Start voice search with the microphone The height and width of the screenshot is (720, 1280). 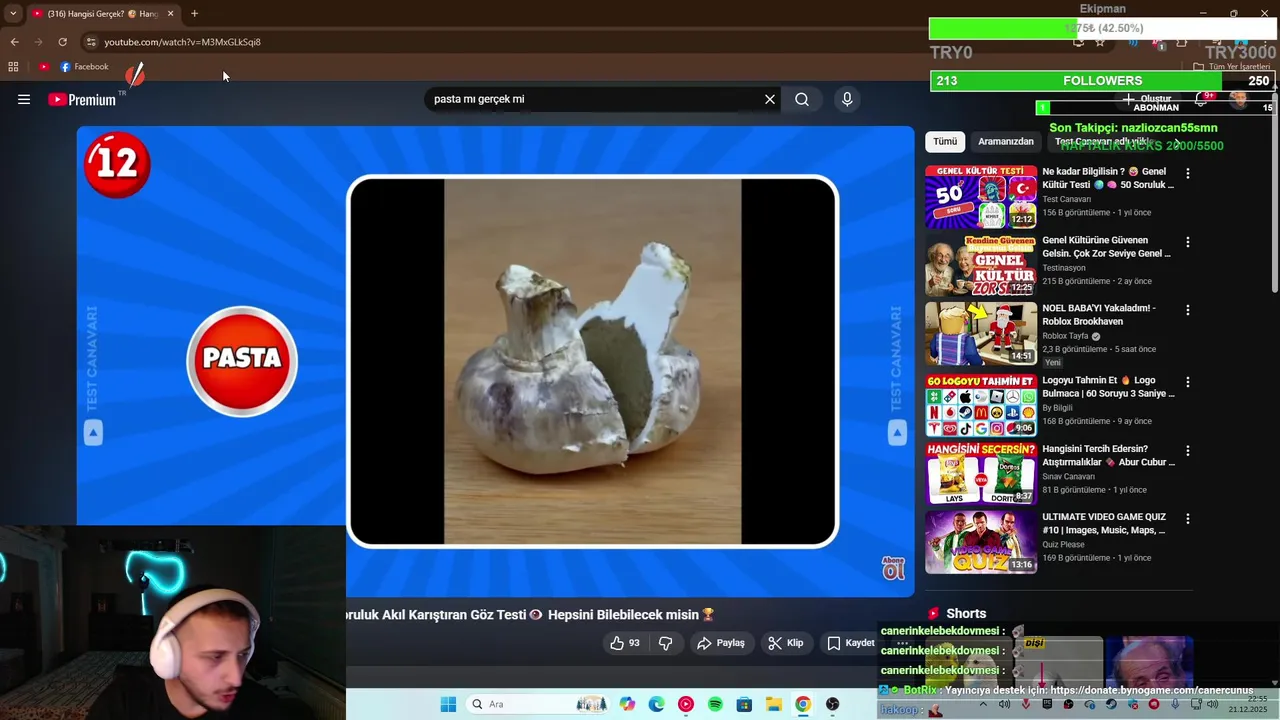847,99
